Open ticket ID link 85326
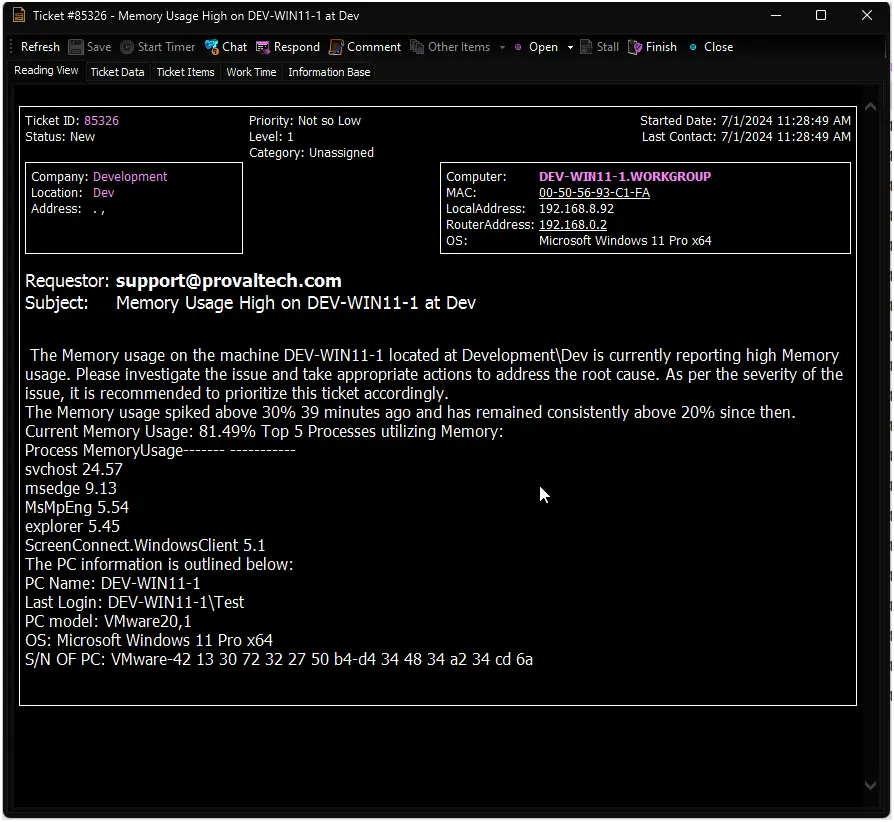This screenshot has height=822, width=894. (x=101, y=121)
